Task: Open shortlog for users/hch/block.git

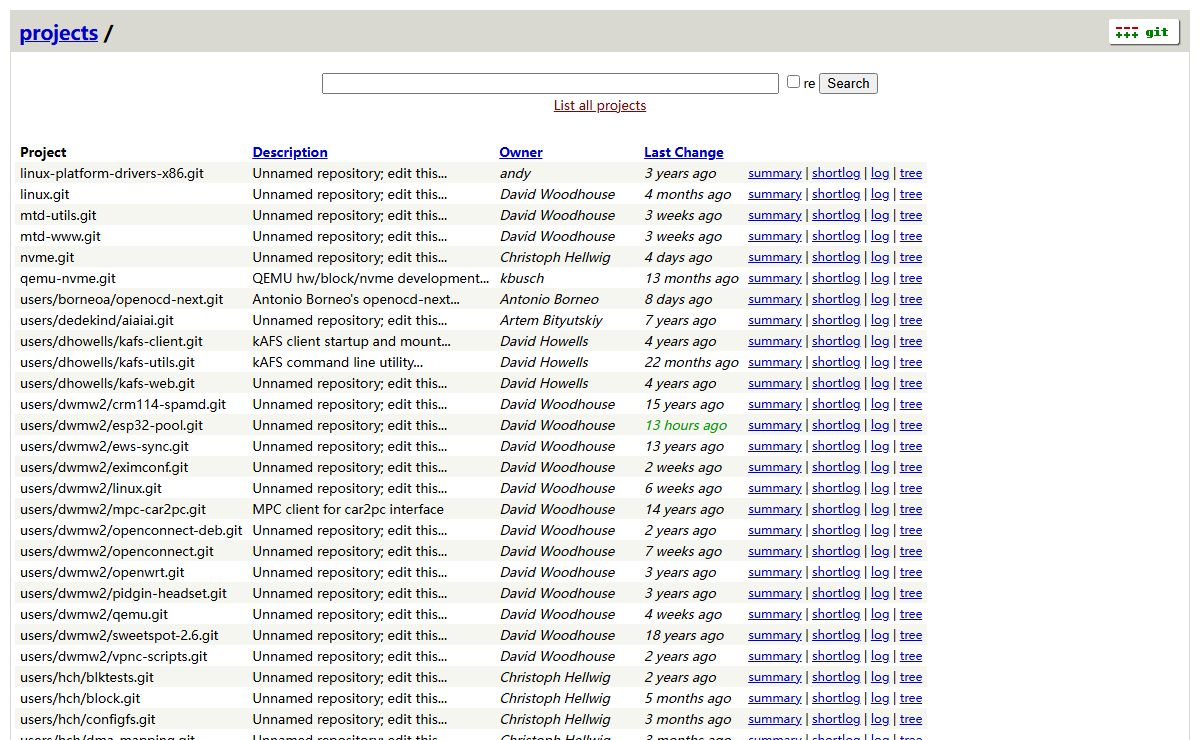Action: [836, 699]
